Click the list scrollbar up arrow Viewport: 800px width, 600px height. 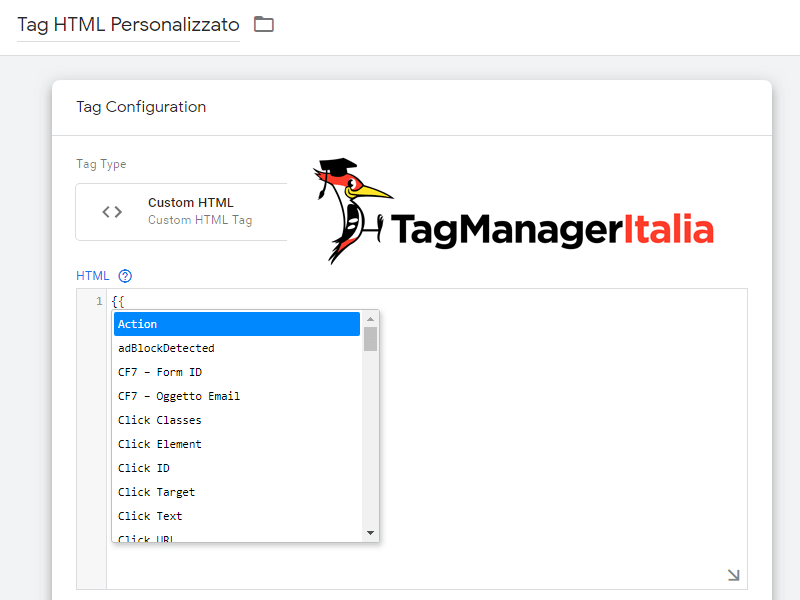(370, 319)
